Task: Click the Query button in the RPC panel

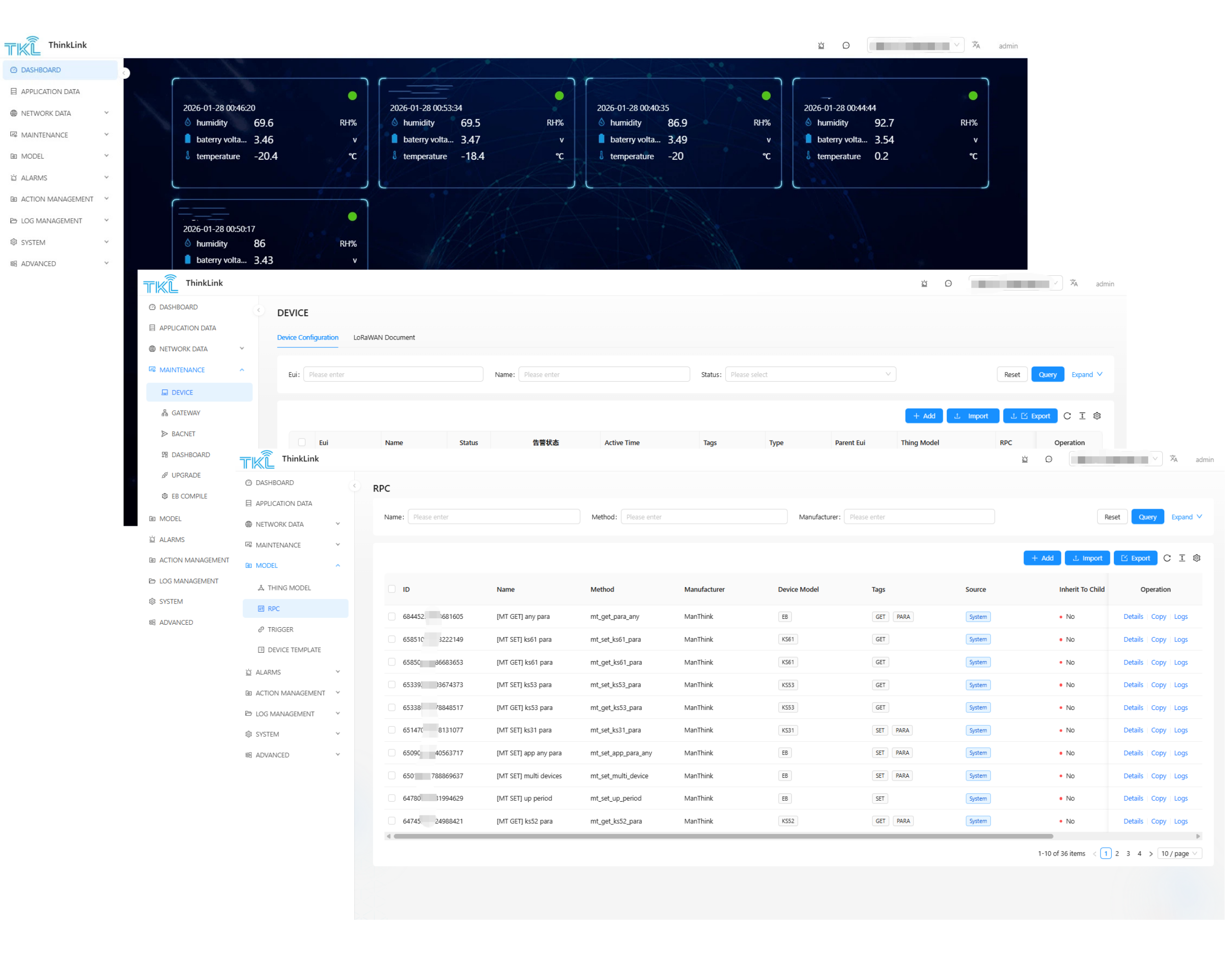Action: (1147, 517)
